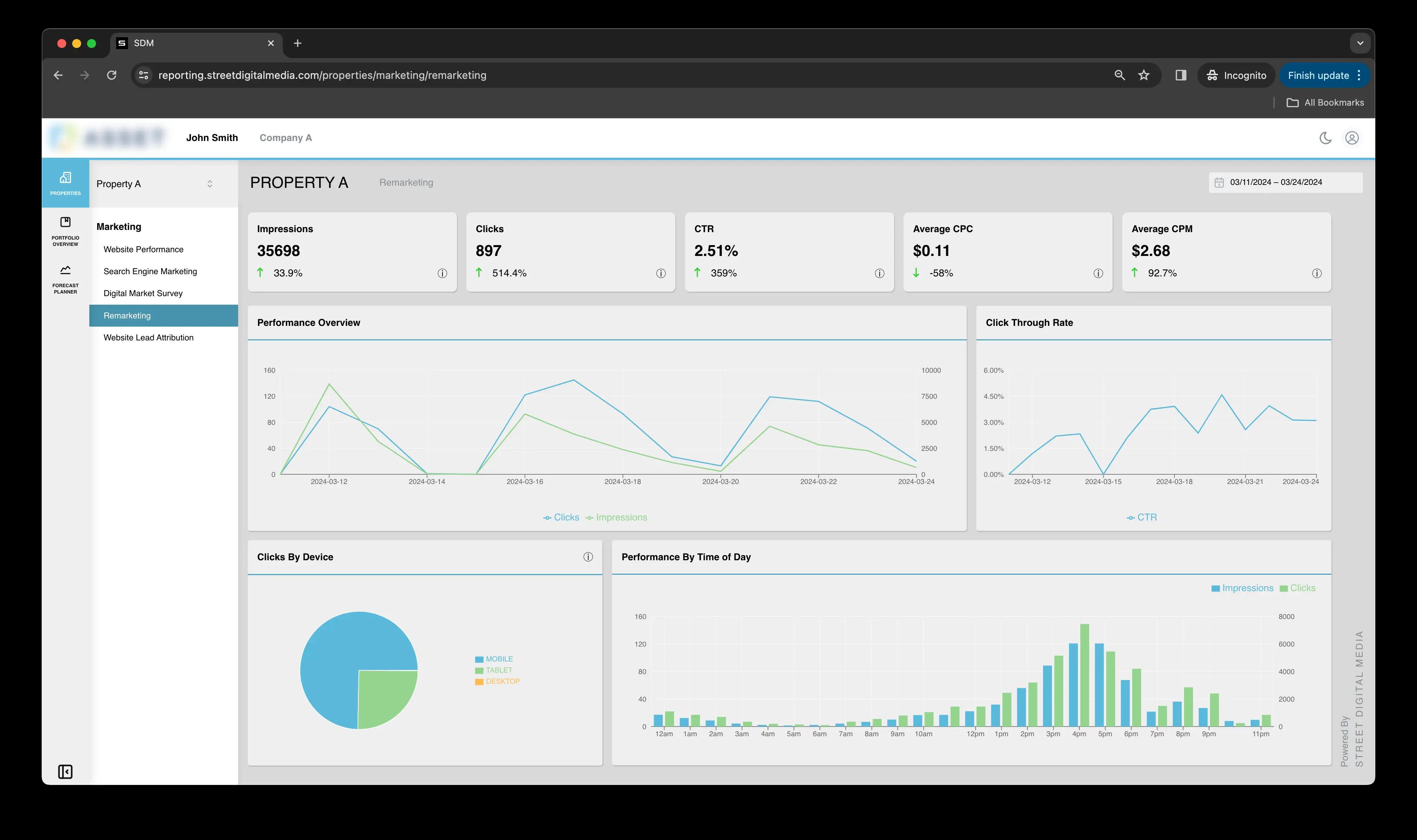The height and width of the screenshot is (840, 1417).
Task: Open the zoom magnifier icon in address bar
Action: [x=1119, y=75]
